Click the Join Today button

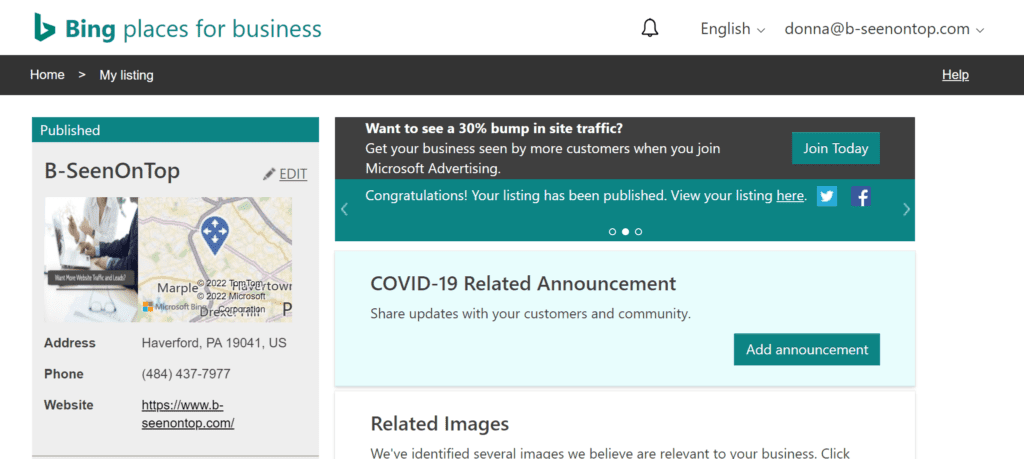coord(835,148)
